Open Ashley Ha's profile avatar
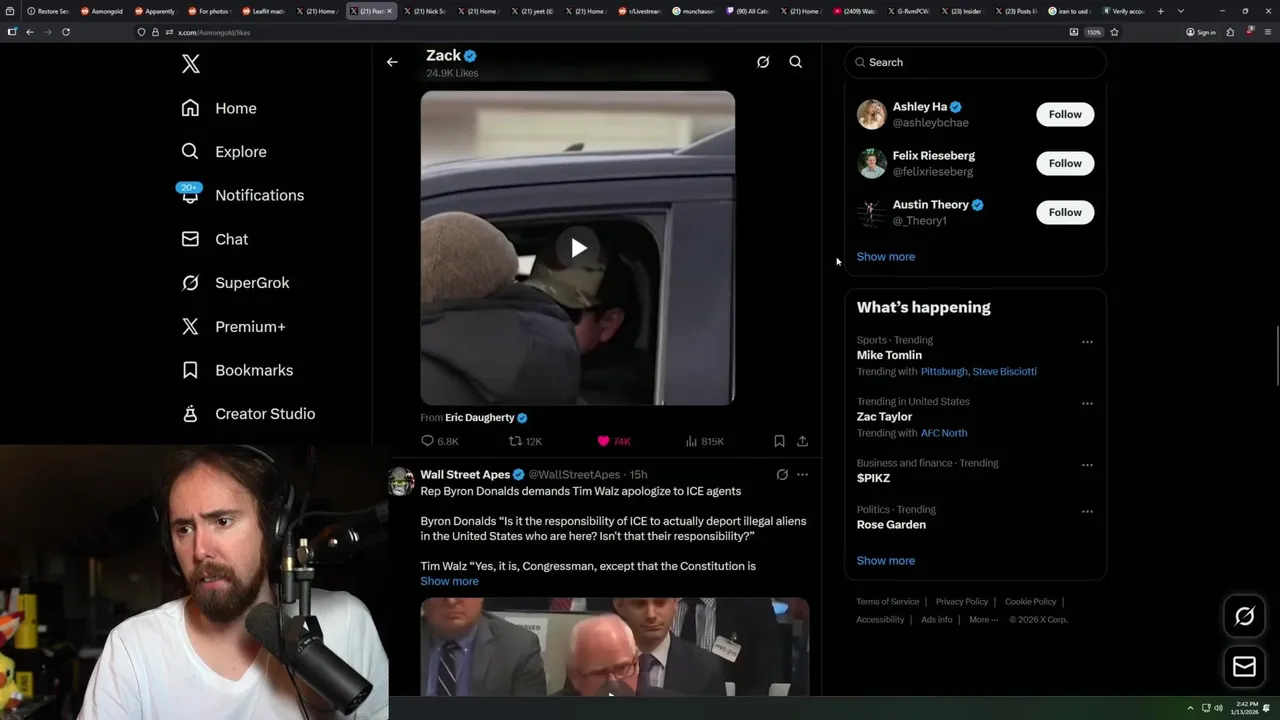 click(872, 114)
